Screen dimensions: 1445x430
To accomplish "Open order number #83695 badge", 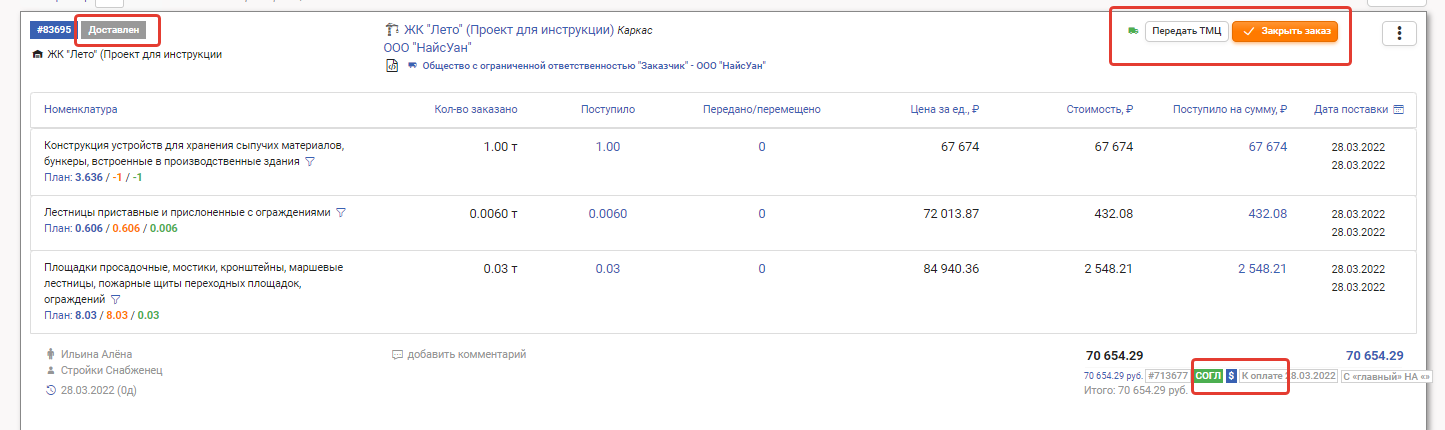I will pyautogui.click(x=54, y=30).
